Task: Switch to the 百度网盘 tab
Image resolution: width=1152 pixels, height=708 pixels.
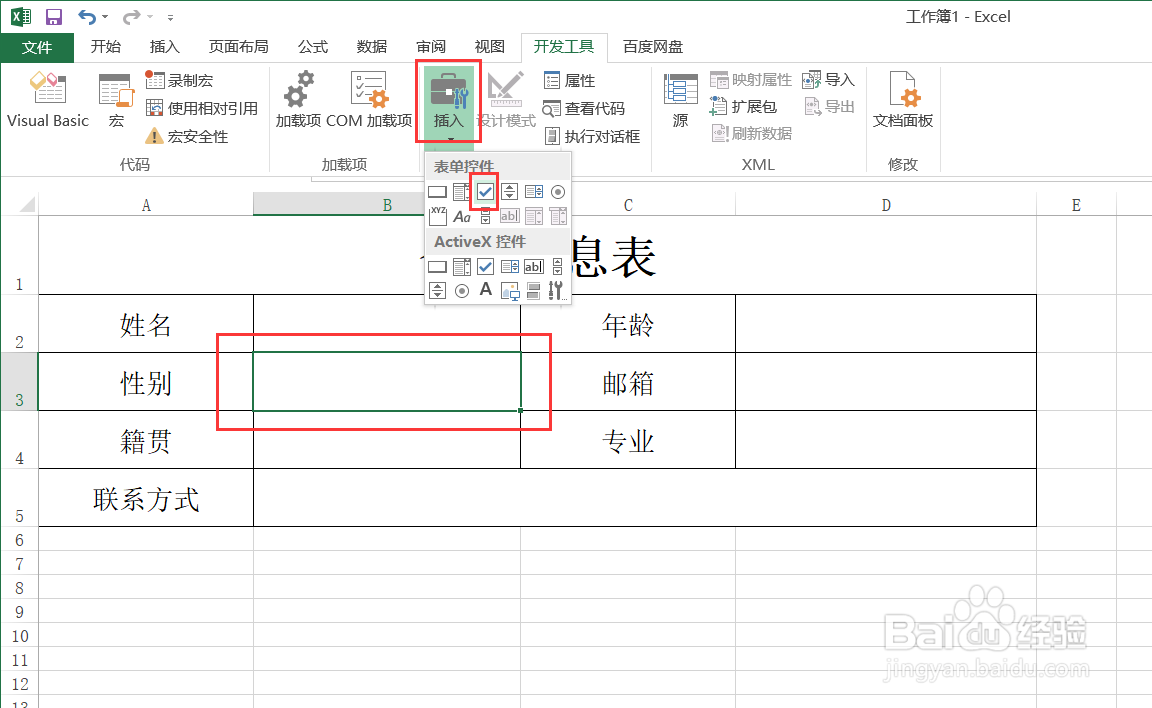Action: point(653,47)
